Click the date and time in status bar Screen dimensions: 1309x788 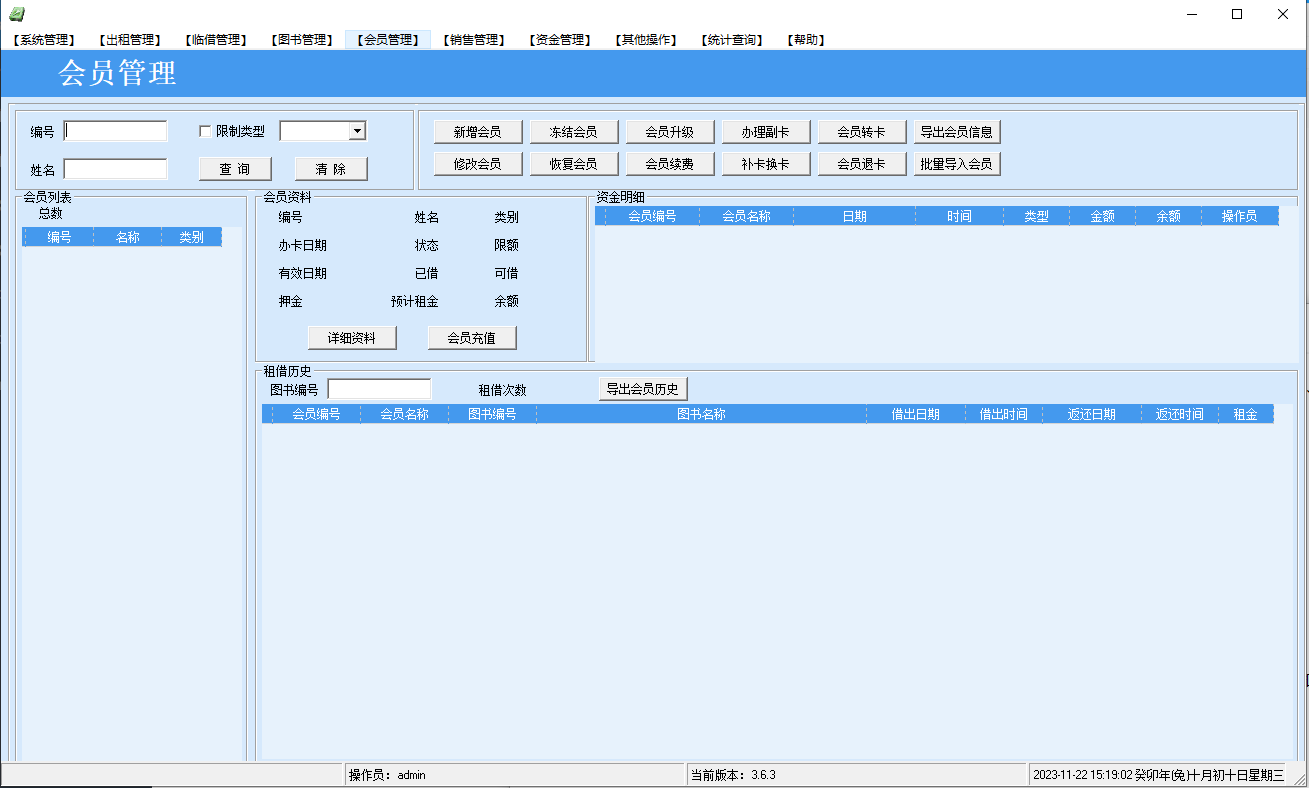coord(1159,775)
